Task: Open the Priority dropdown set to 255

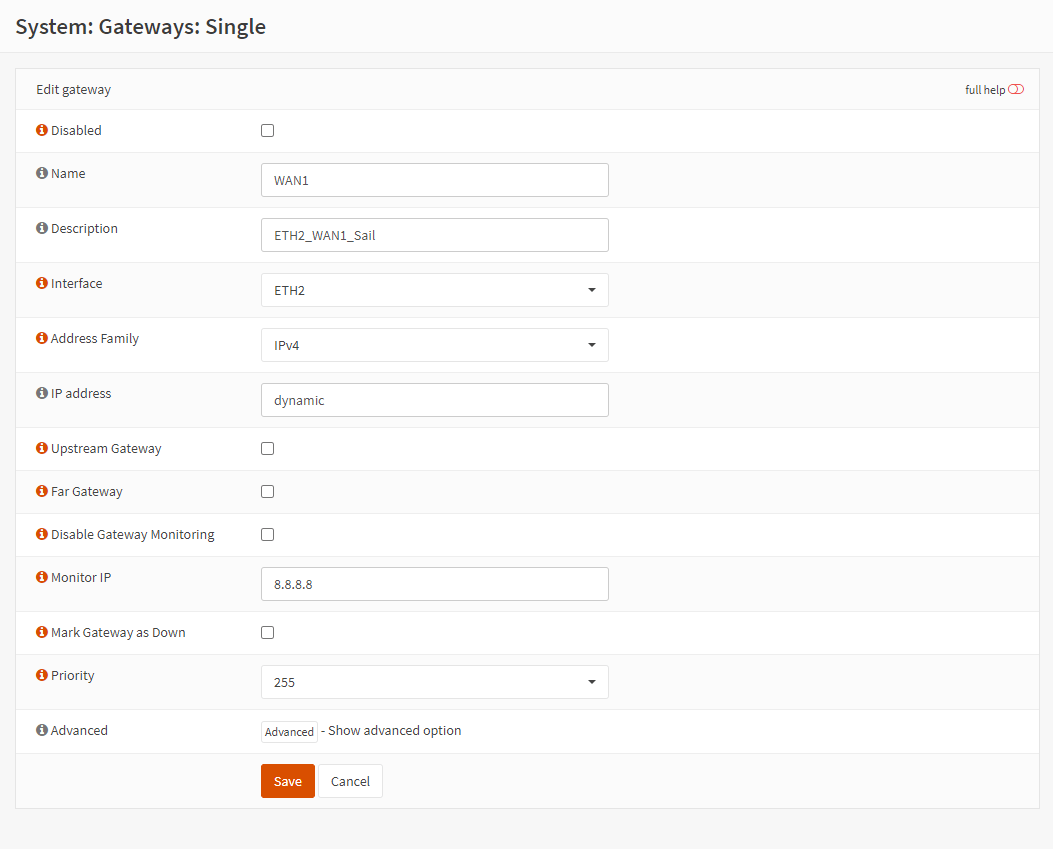Action: 434,682
